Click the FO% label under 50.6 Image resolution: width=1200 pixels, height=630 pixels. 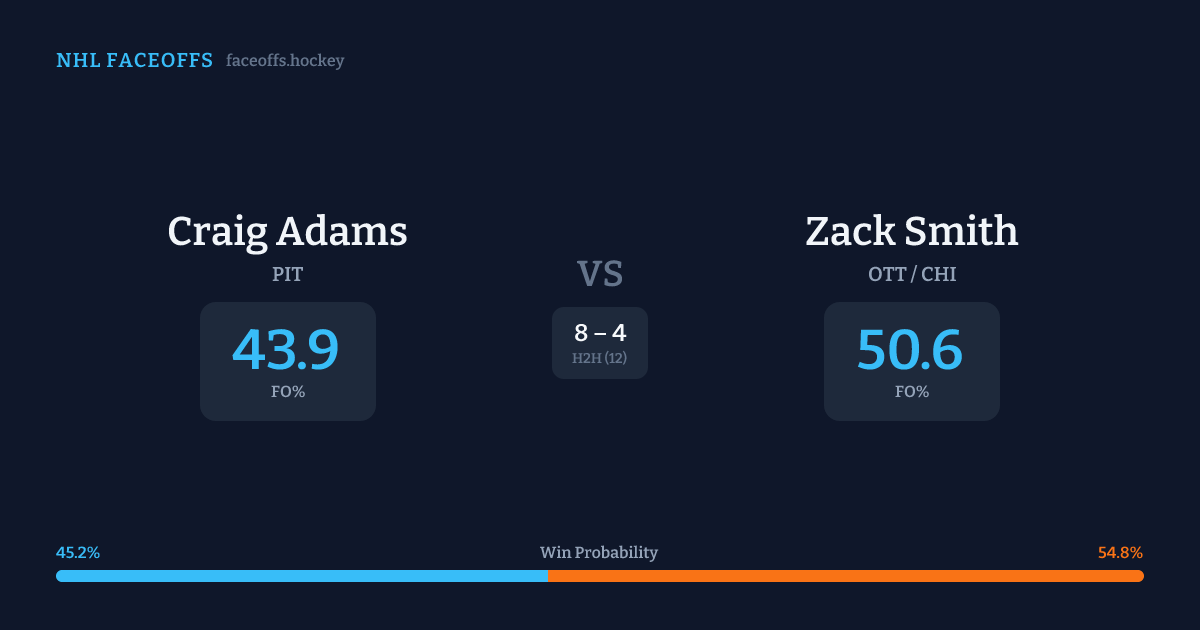coord(912,392)
